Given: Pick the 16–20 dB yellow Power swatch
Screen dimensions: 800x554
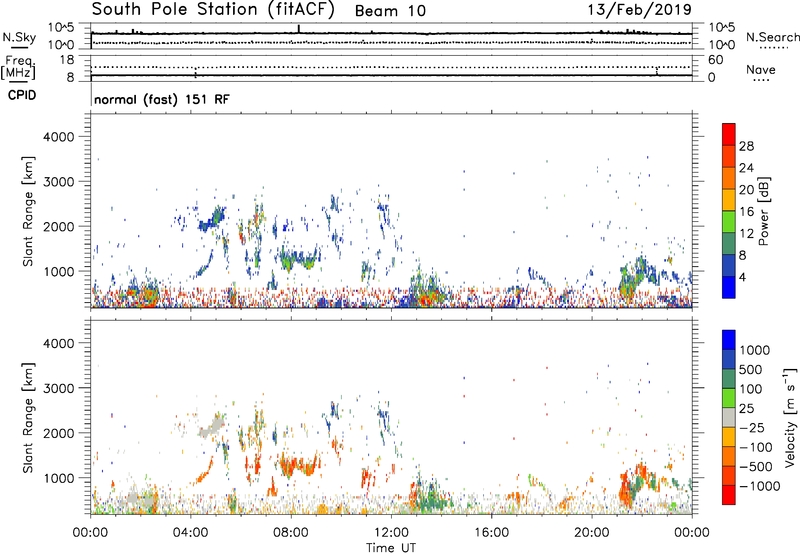Looking at the screenshot, I should click(x=729, y=200).
